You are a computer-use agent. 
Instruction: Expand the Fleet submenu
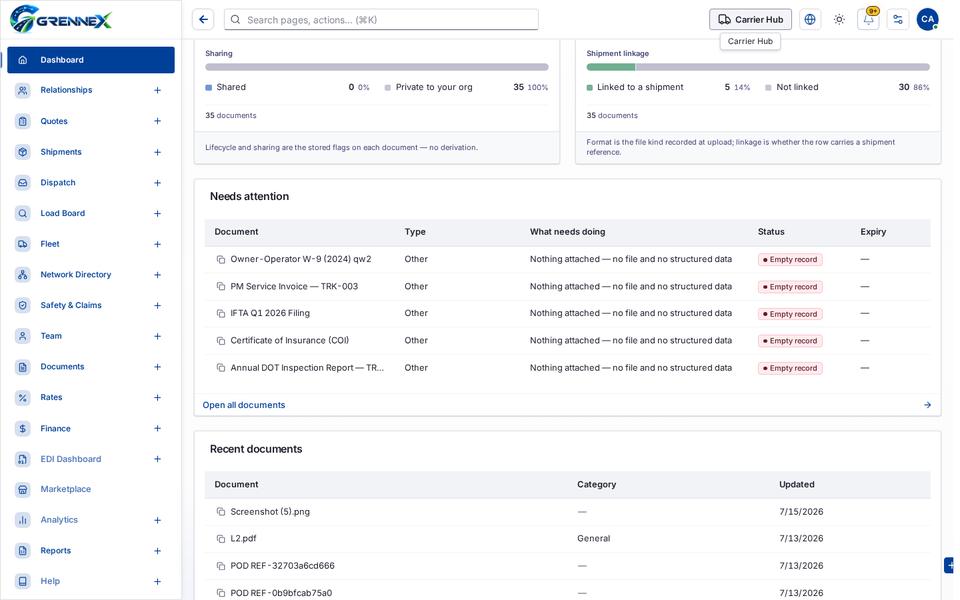coord(157,244)
